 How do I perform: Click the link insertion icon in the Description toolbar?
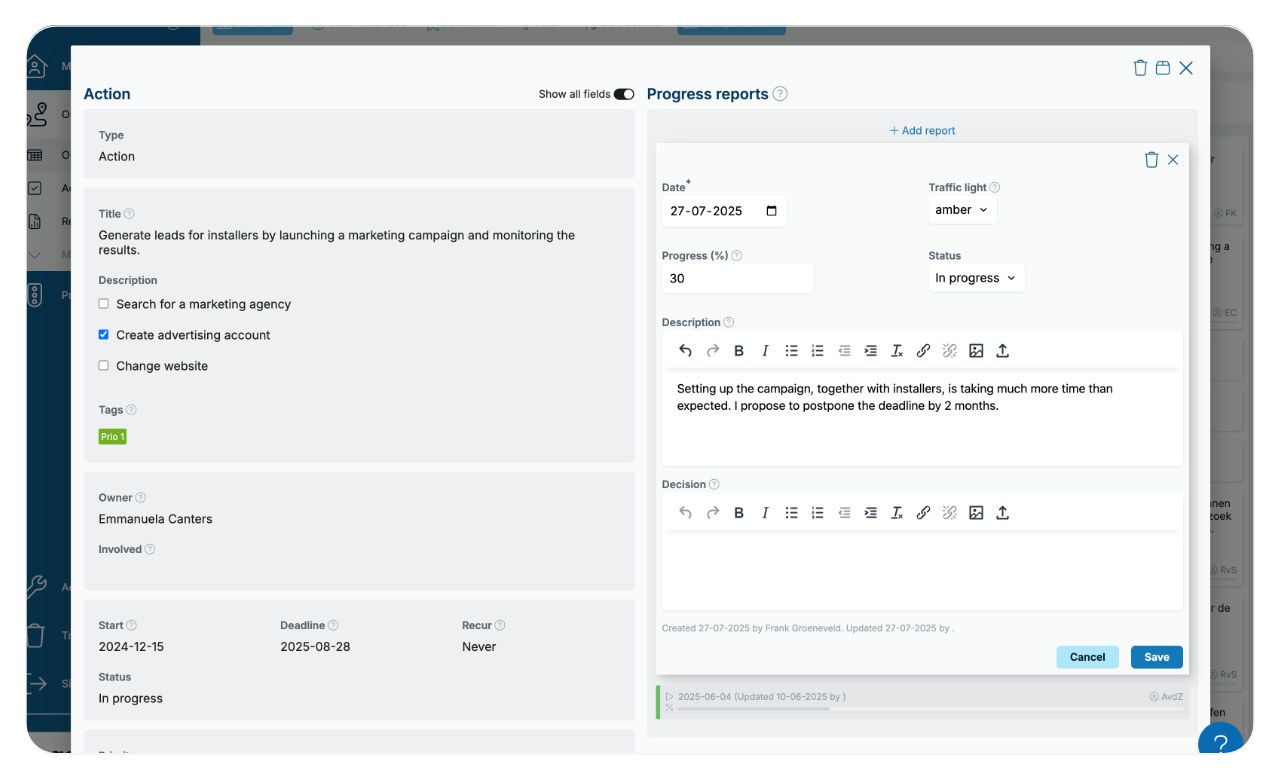coord(923,350)
